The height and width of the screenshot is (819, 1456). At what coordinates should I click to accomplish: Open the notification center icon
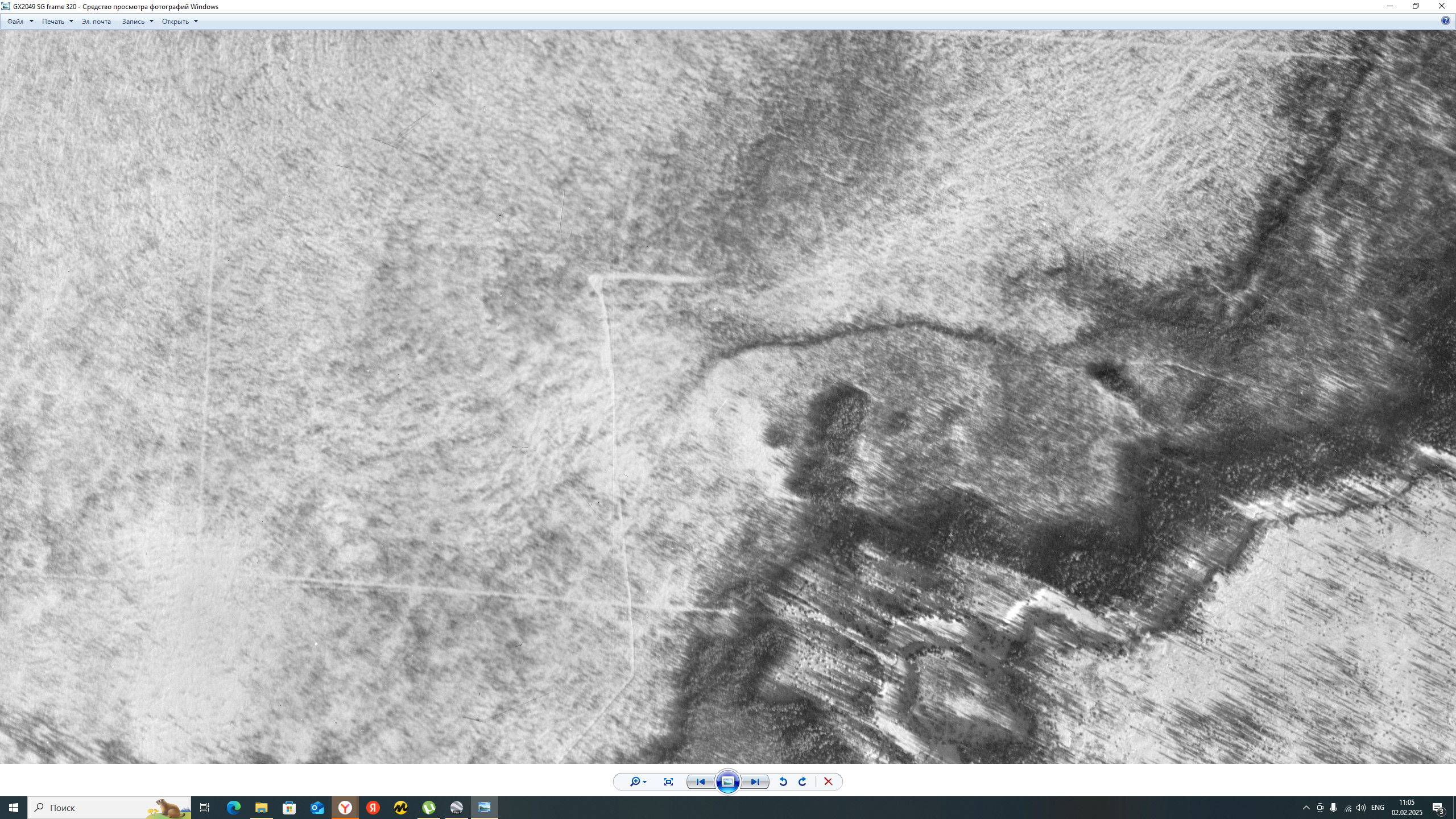(x=1438, y=808)
